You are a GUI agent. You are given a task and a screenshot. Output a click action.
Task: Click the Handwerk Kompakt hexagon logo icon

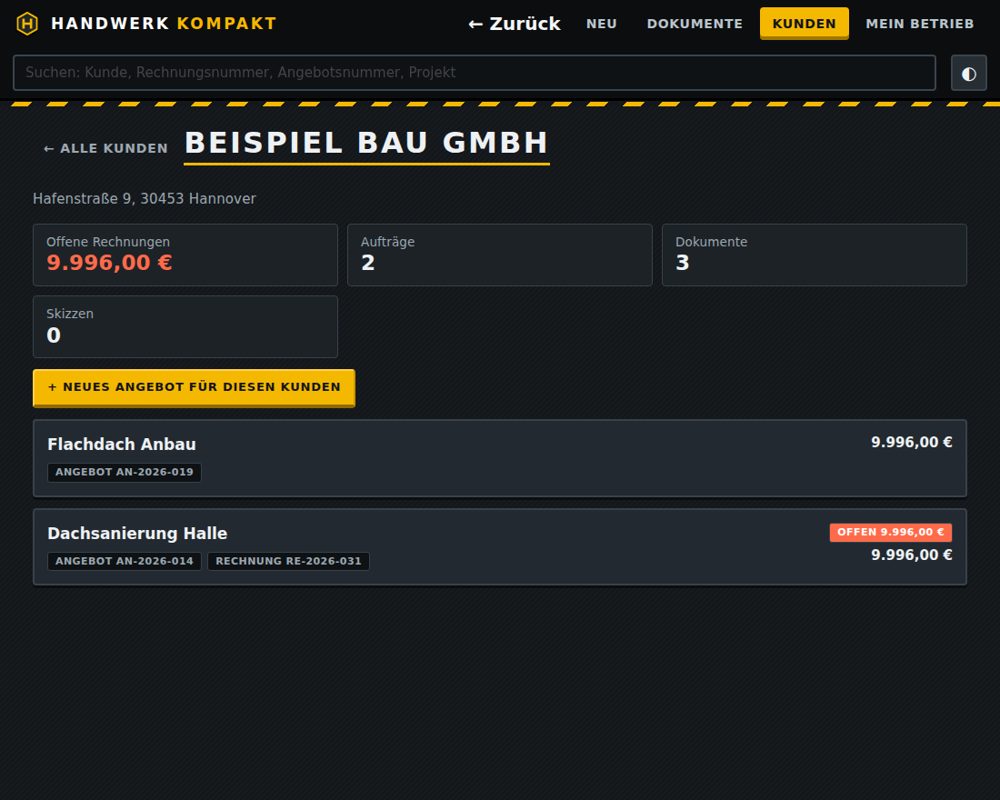[27, 24]
